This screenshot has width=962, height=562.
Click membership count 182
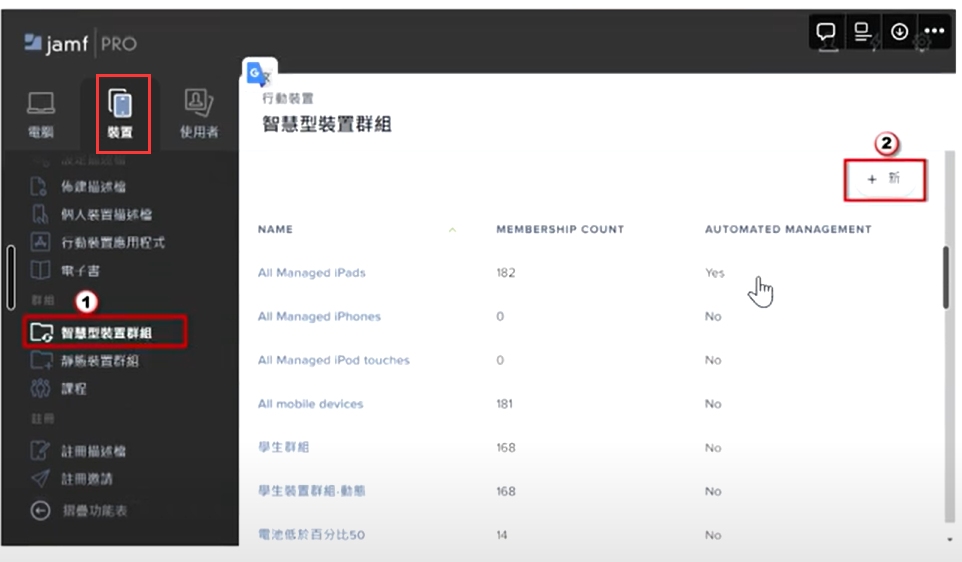[506, 273]
